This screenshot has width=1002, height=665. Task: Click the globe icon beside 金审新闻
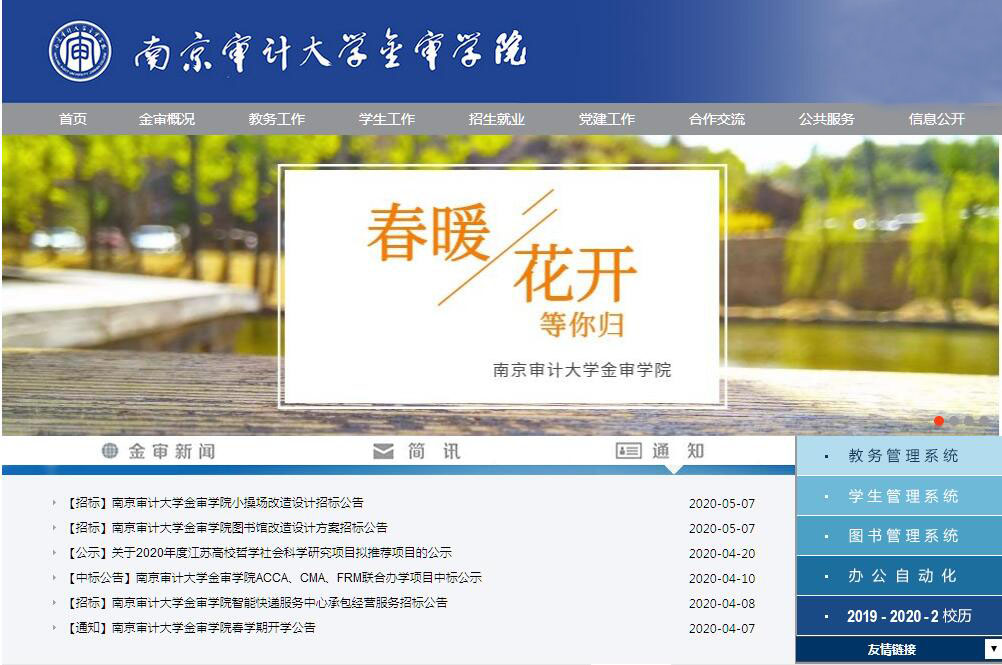coord(110,451)
